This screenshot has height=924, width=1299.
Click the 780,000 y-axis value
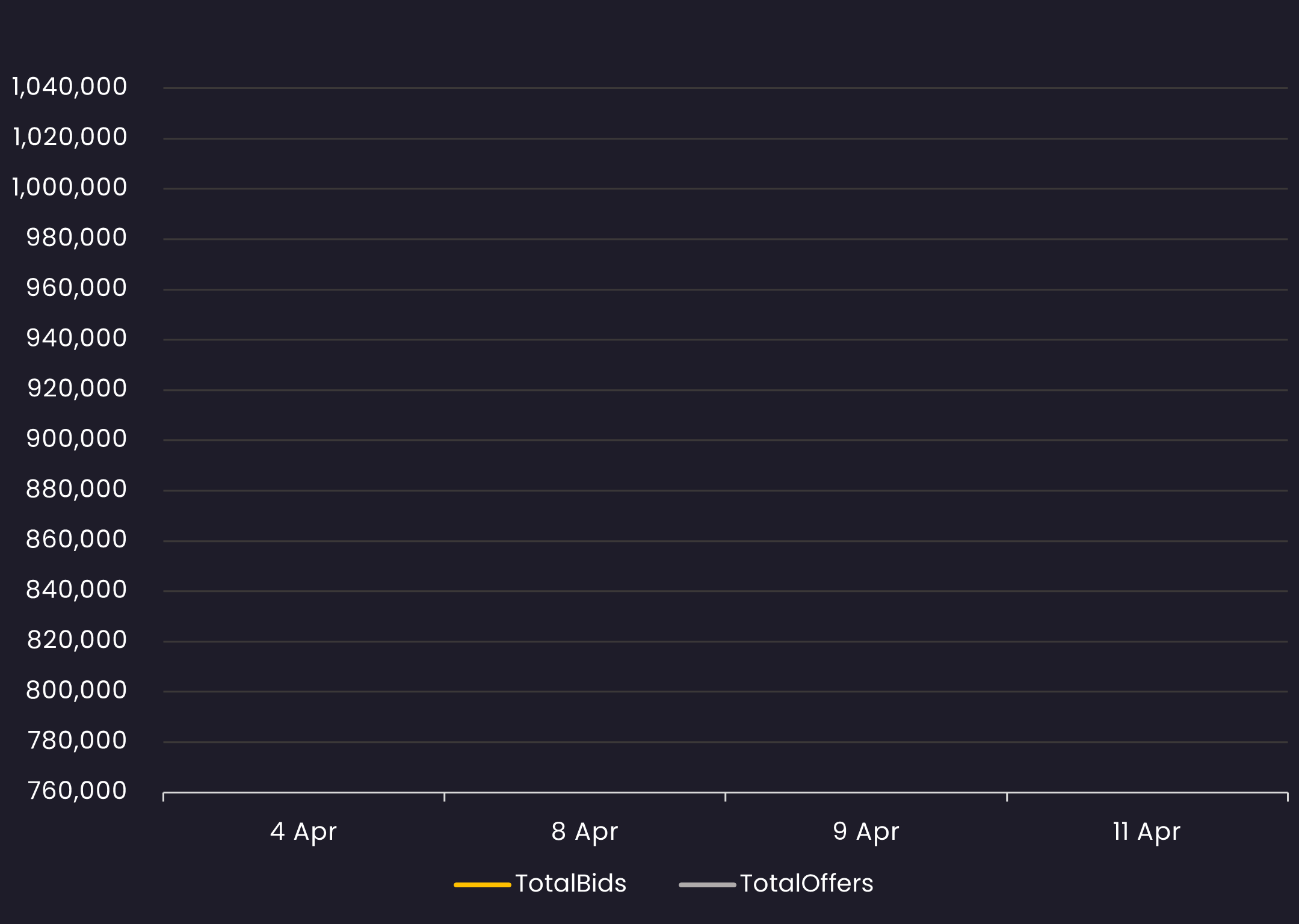pos(77,741)
